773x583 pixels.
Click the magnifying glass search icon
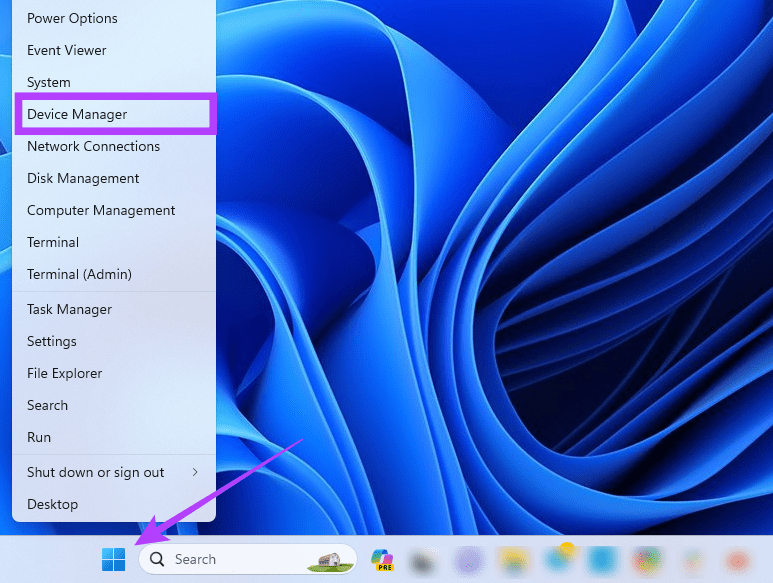[x=157, y=560]
